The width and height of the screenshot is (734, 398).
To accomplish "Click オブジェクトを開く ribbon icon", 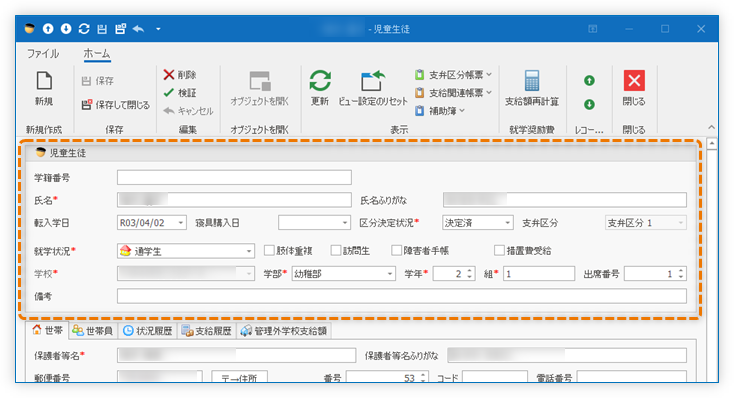I will (x=260, y=88).
